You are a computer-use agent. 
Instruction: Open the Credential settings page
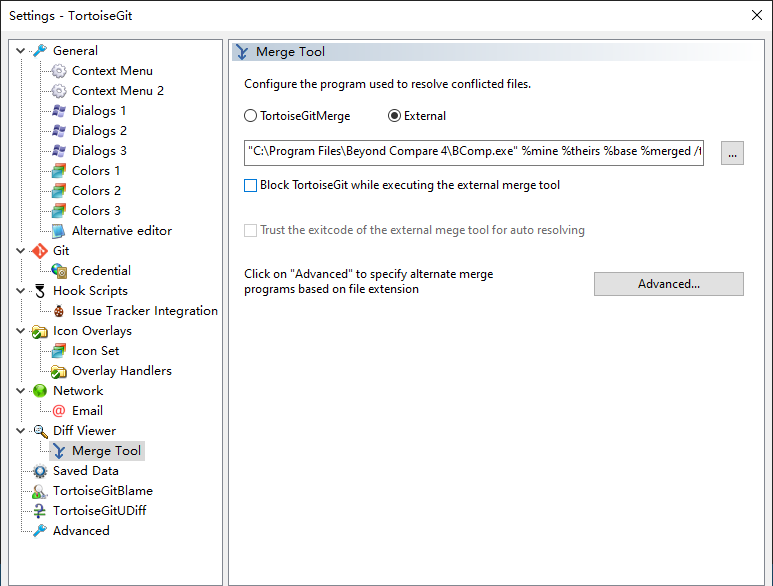(102, 271)
